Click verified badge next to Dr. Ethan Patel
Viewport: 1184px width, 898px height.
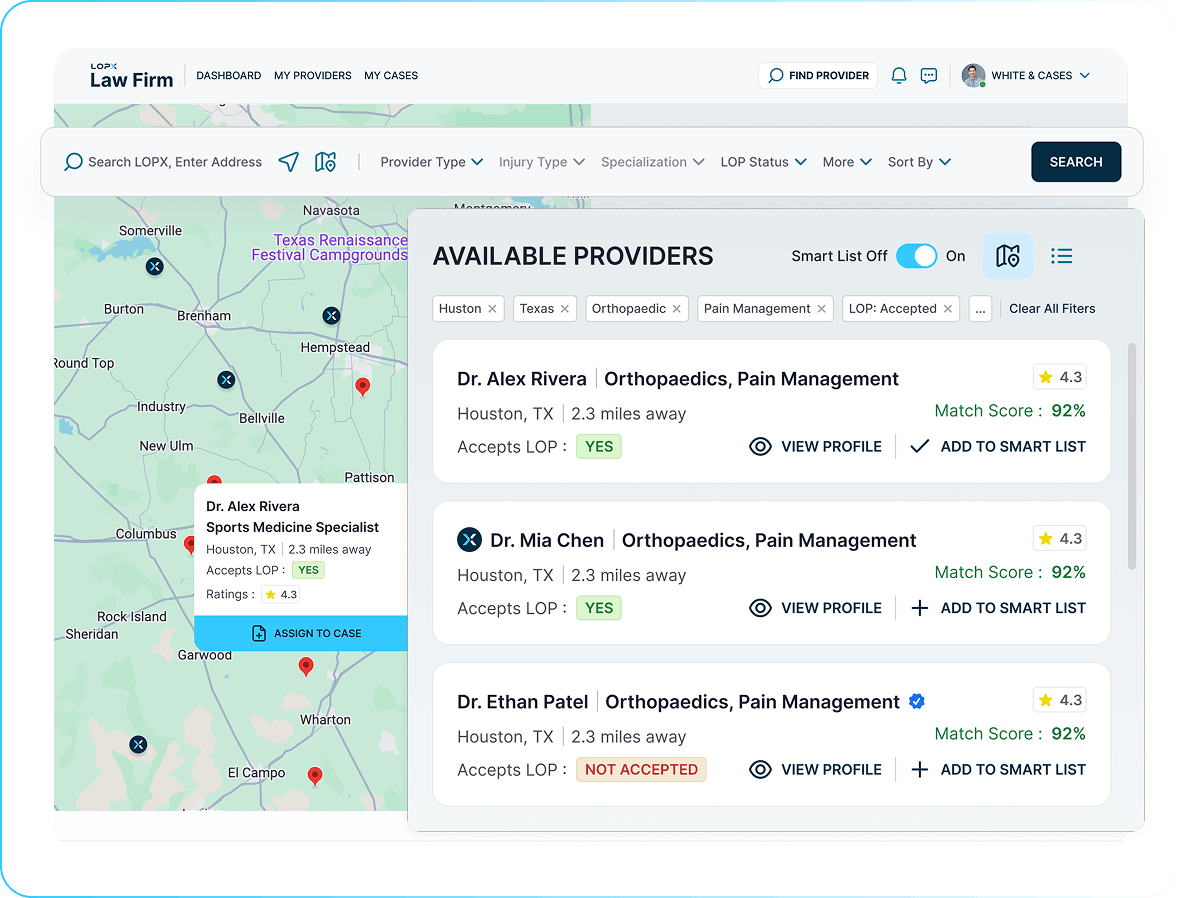[917, 702]
